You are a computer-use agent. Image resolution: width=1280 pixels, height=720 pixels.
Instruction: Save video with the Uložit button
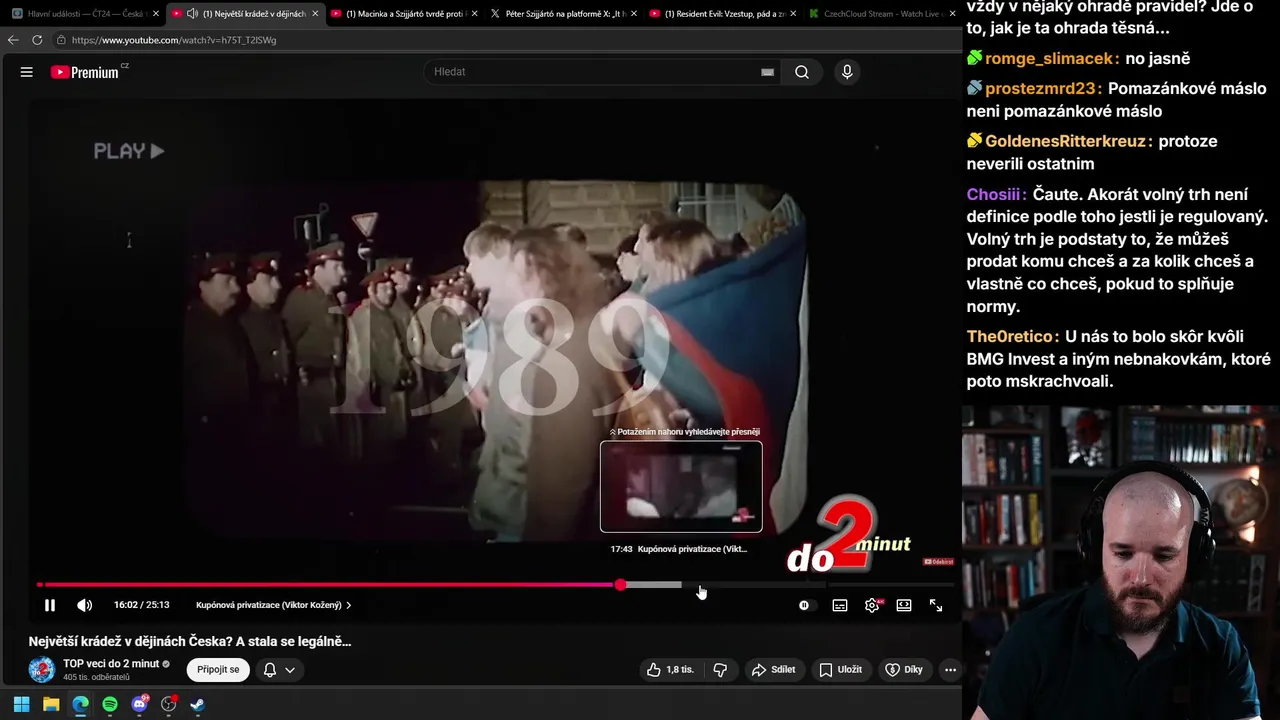pos(840,670)
